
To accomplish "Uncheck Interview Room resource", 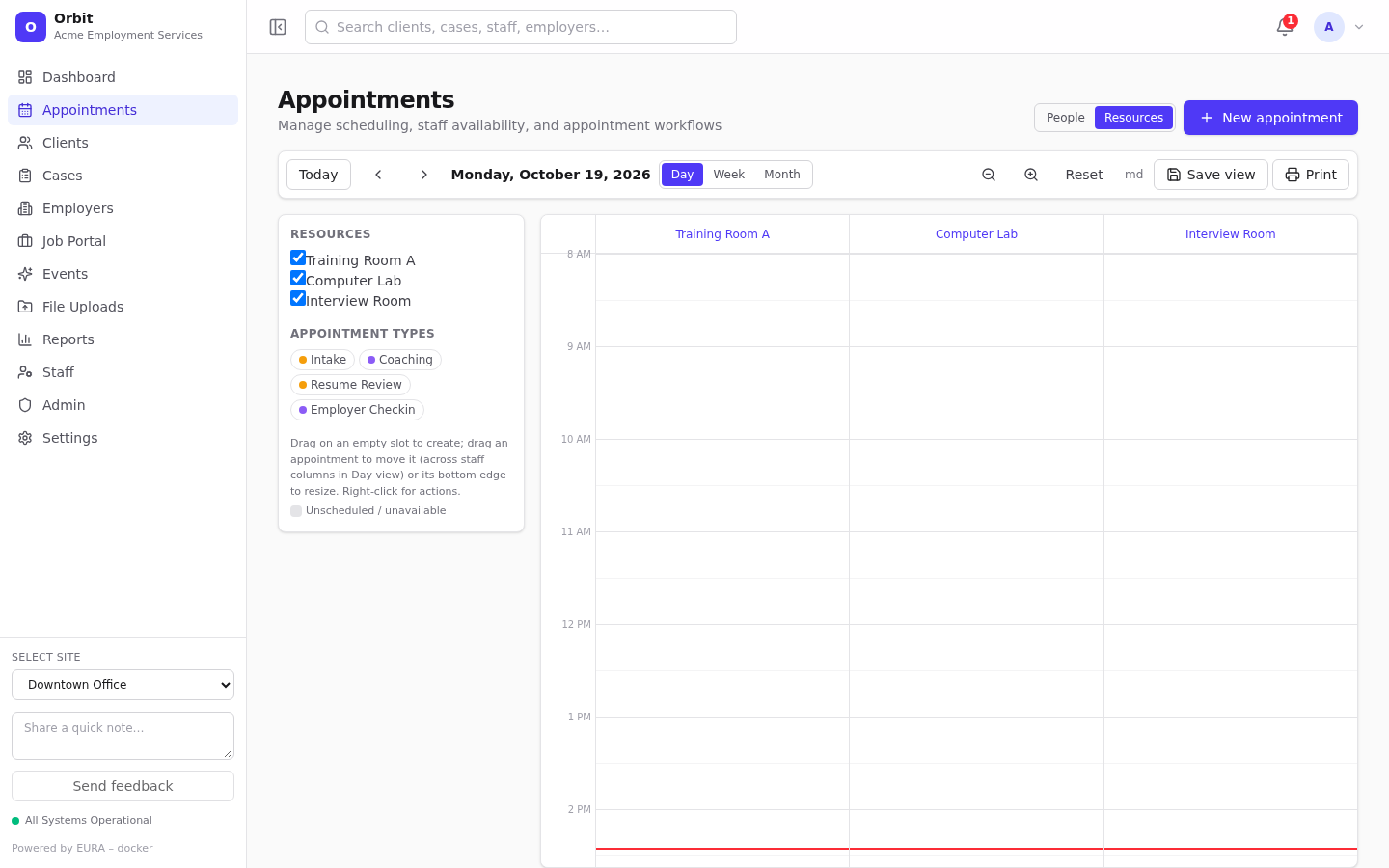I will pos(298,298).
